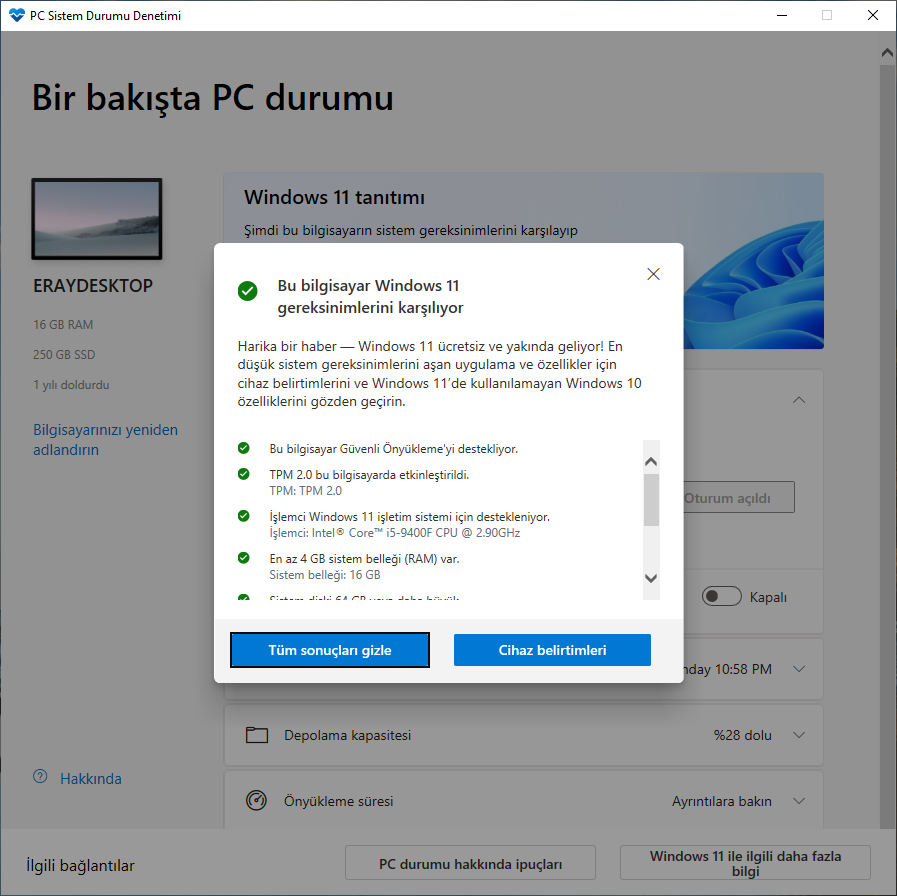Click 'Windows 11 ile ilgili daha fazla bilgi'

(745, 863)
